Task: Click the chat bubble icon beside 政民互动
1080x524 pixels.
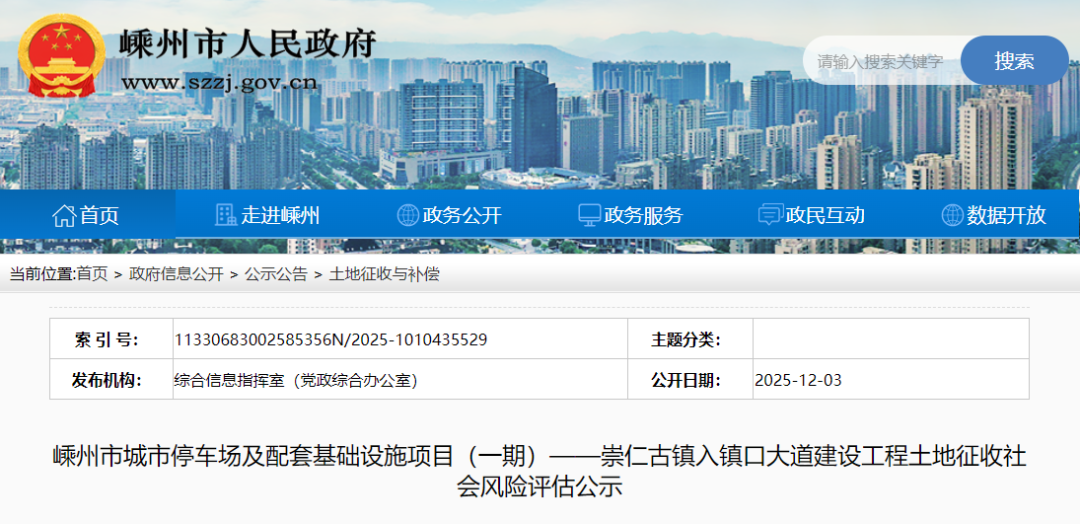Action: pos(771,215)
